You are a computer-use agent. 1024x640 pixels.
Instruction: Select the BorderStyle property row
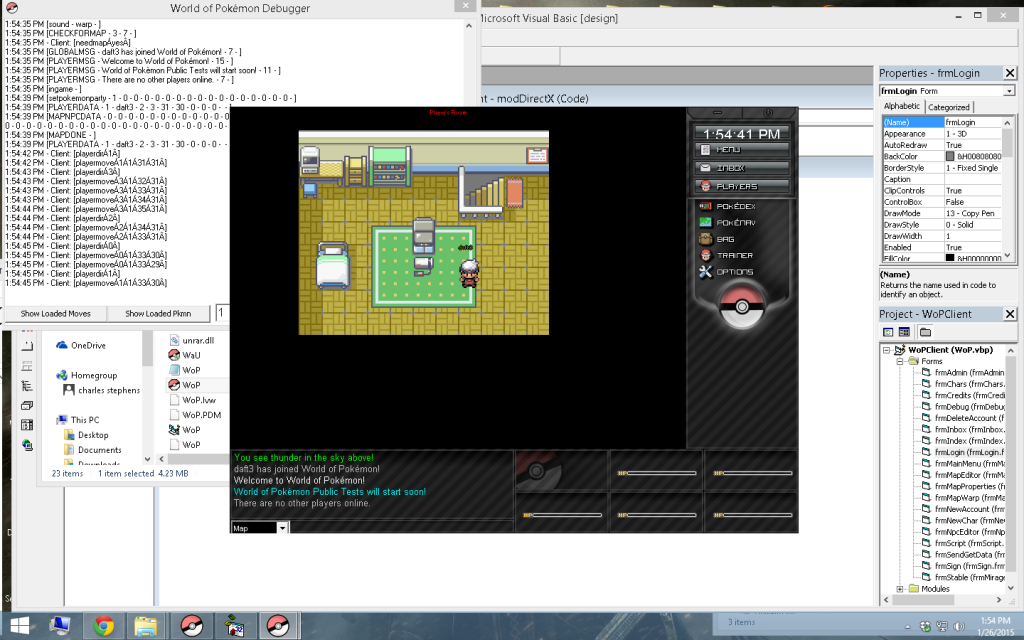click(941, 168)
